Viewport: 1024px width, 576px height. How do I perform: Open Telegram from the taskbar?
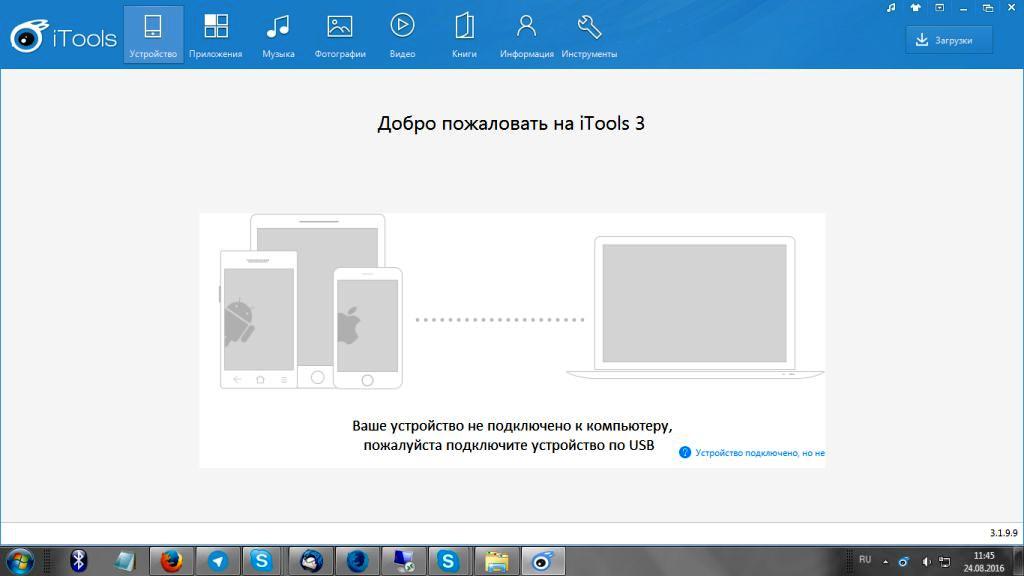coord(217,561)
